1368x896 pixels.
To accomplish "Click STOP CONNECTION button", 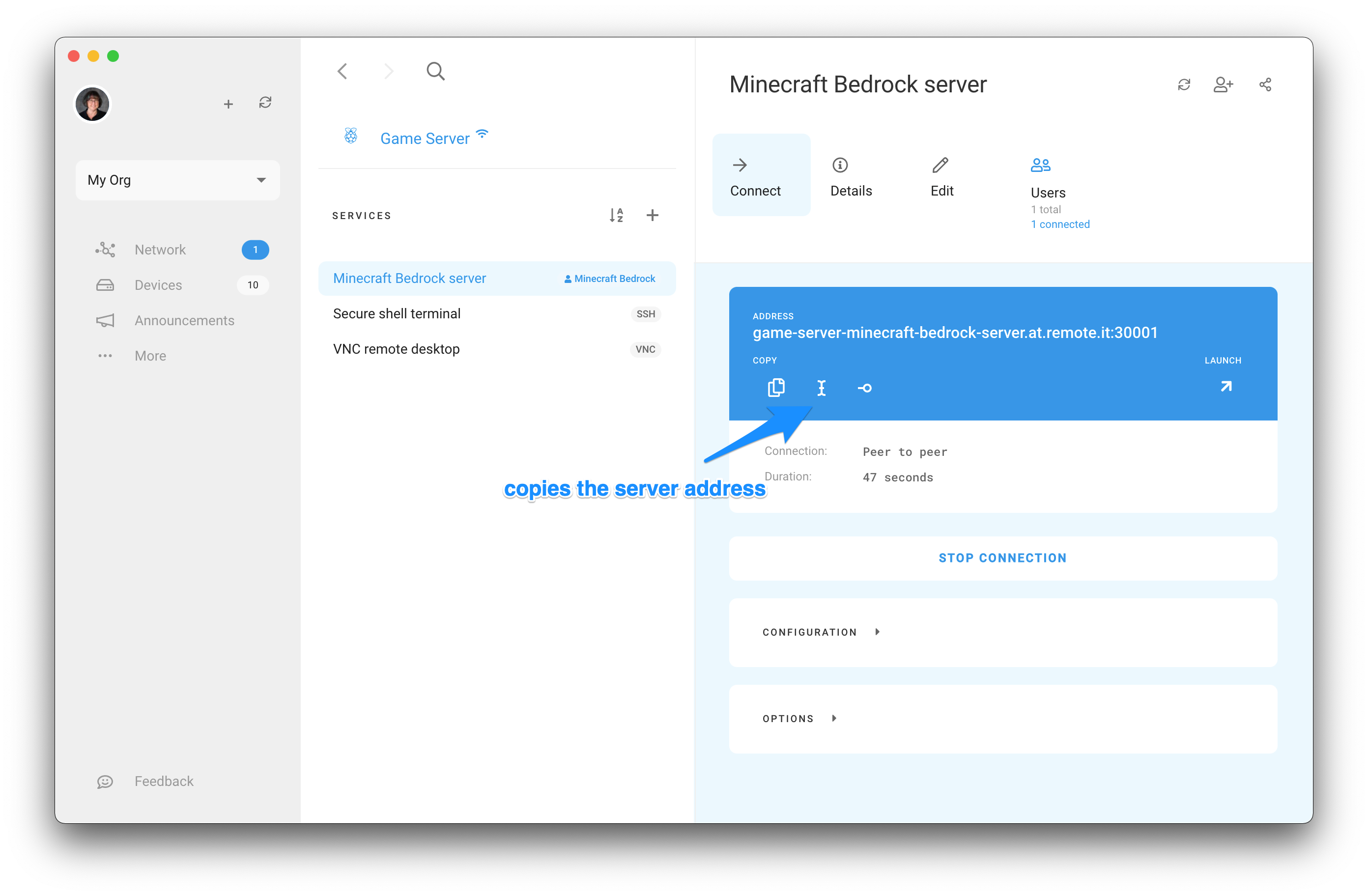I will coord(1003,557).
